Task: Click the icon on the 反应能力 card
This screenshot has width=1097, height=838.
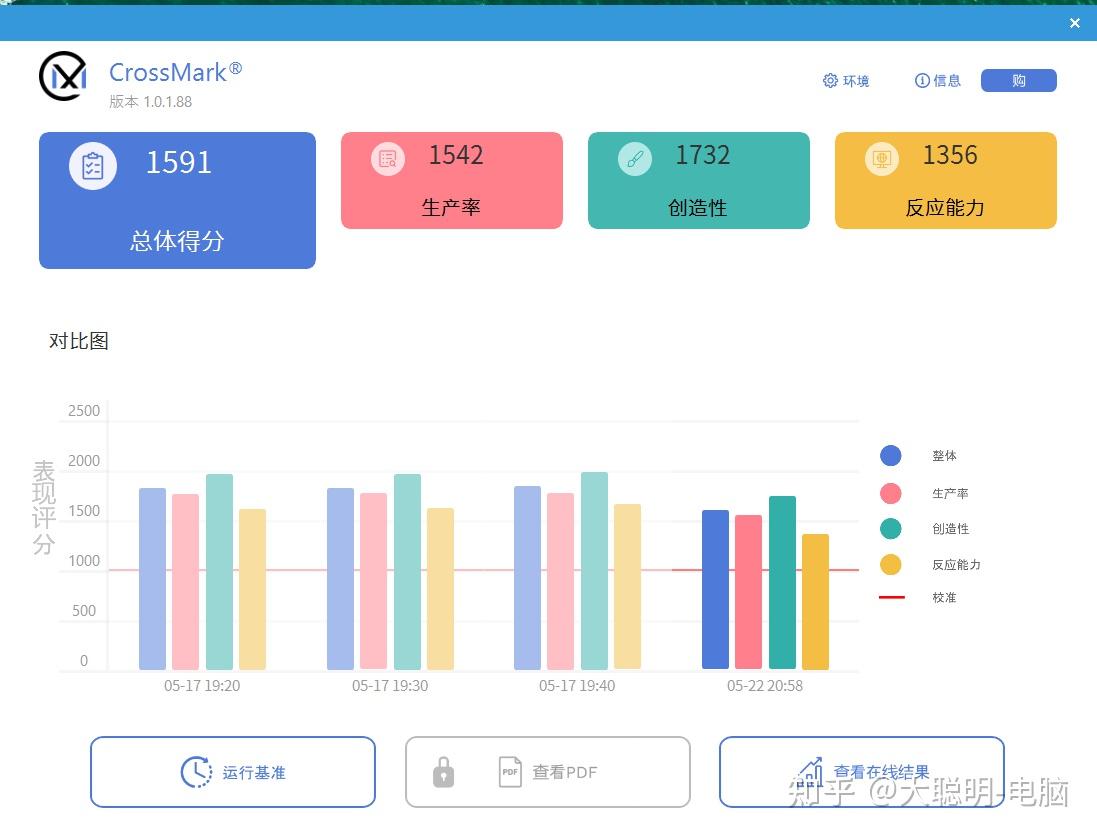Action: point(881,158)
